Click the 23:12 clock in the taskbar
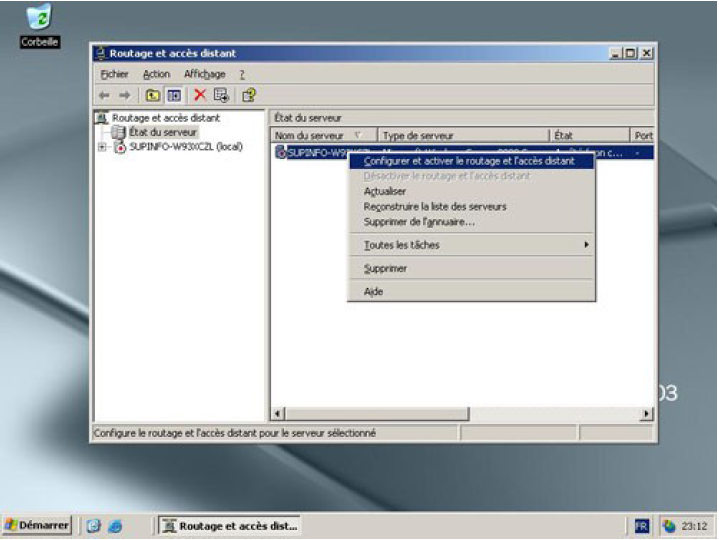Image resolution: width=719 pixels, height=540 pixels. point(694,526)
